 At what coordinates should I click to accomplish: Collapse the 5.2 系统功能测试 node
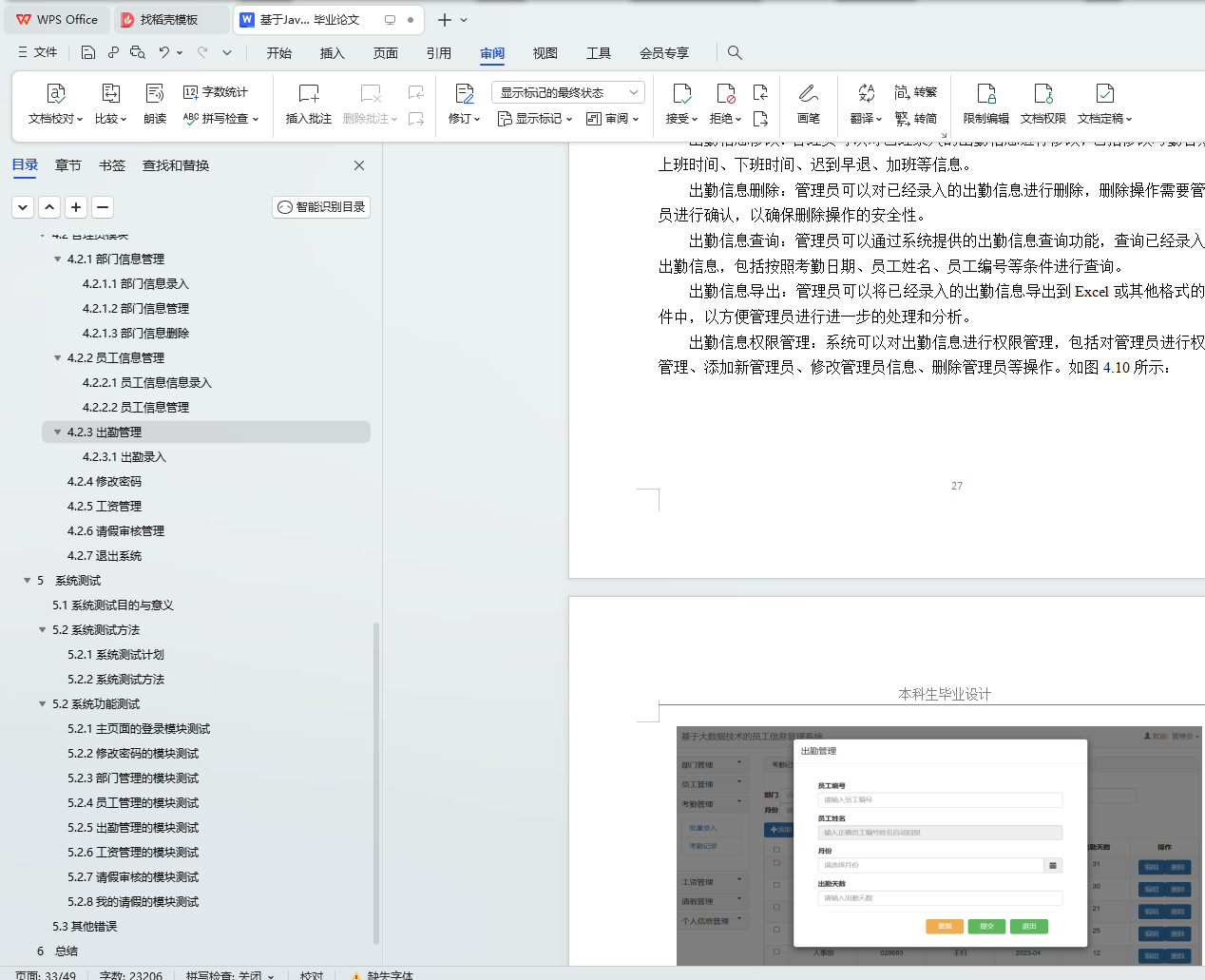(x=43, y=703)
